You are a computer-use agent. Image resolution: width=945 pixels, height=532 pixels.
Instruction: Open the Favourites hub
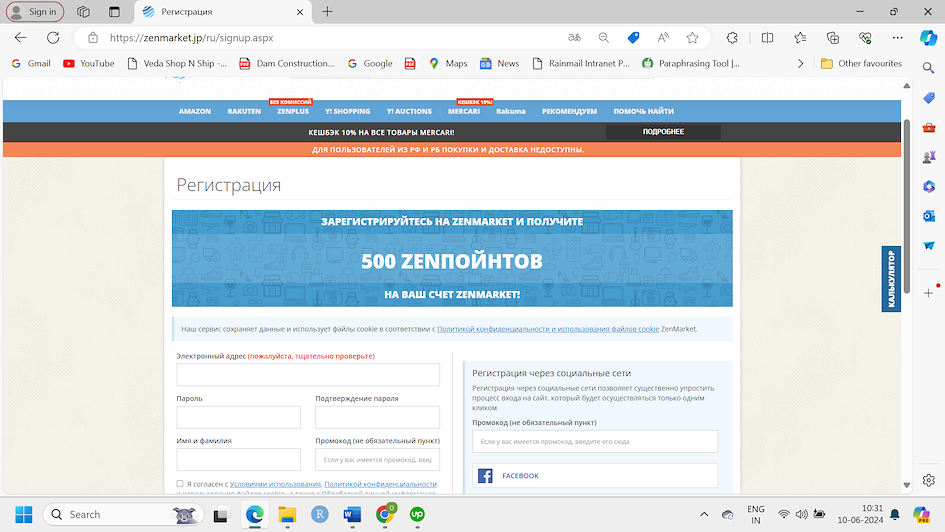pyautogui.click(x=800, y=37)
